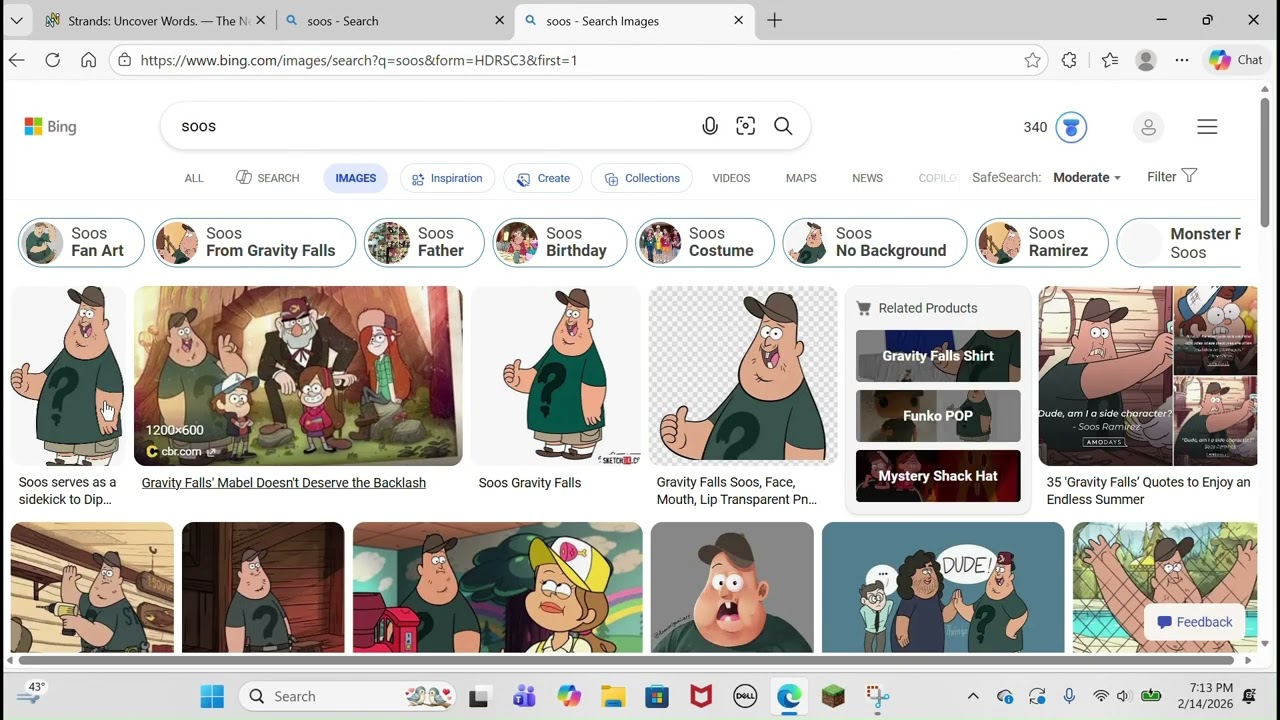This screenshot has height=720, width=1280.
Task: Click the Edge profile avatar
Action: click(1146, 60)
